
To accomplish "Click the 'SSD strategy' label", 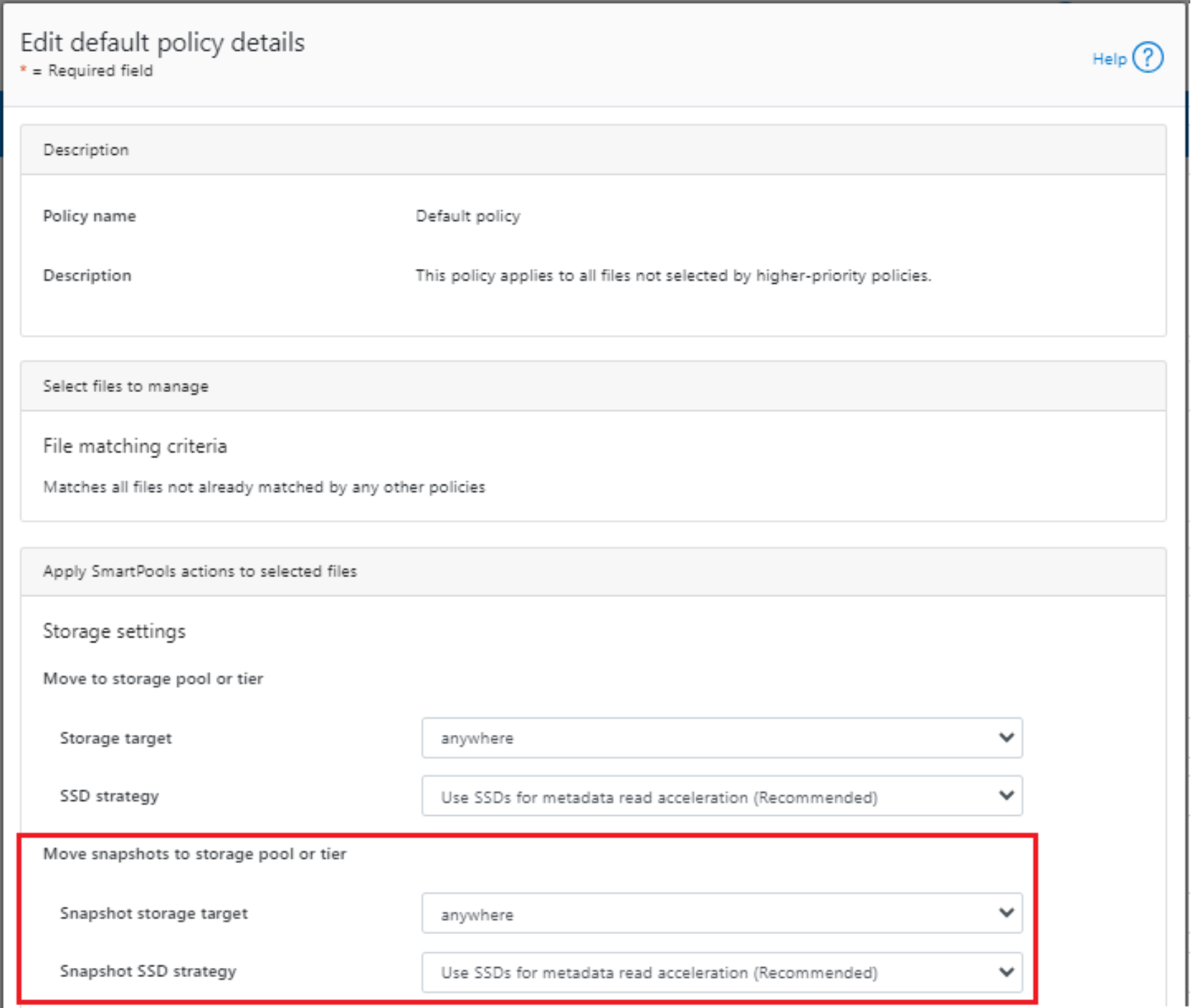I will [x=109, y=797].
